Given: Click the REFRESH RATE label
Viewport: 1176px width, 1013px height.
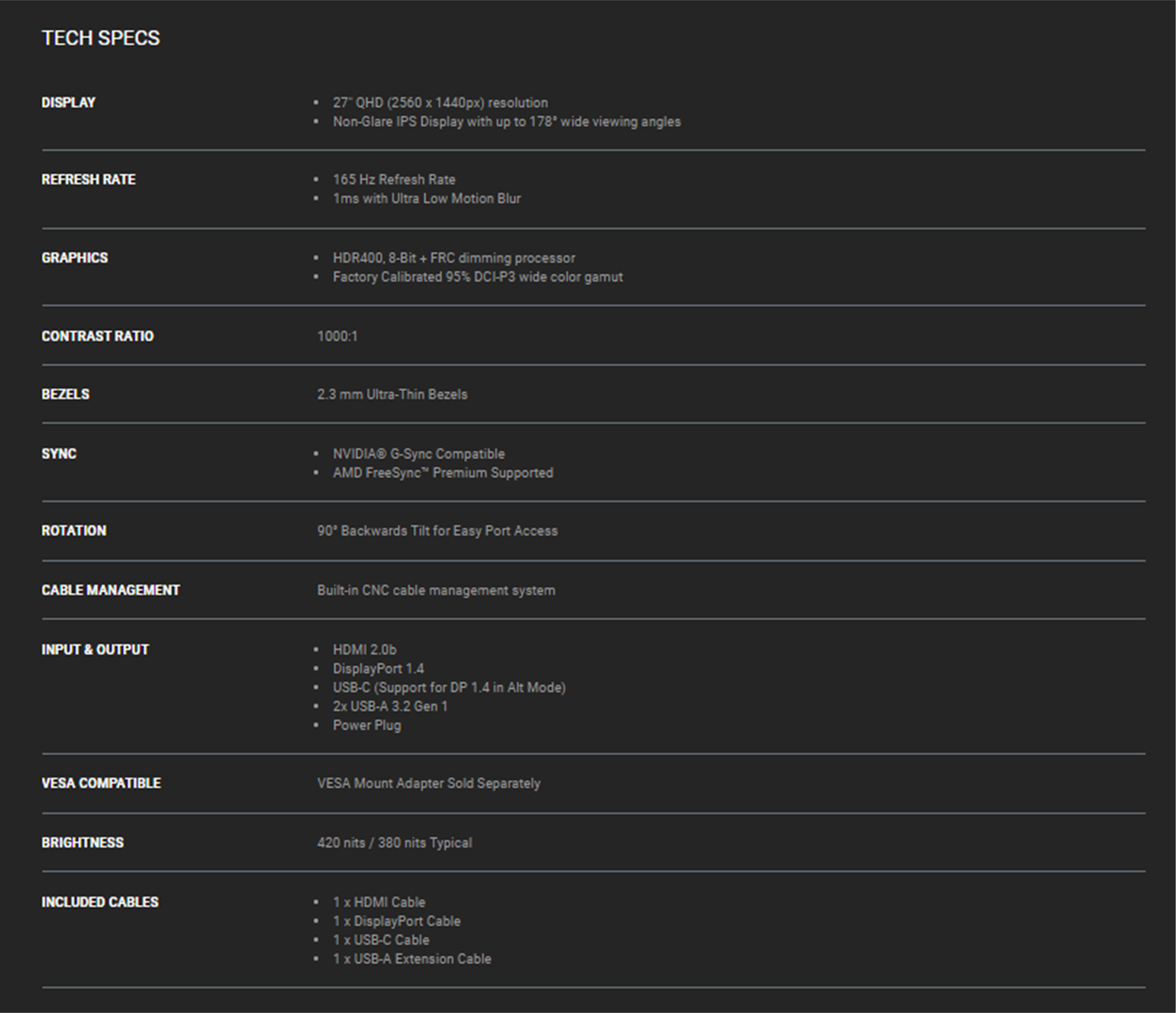Looking at the screenshot, I should [x=88, y=179].
